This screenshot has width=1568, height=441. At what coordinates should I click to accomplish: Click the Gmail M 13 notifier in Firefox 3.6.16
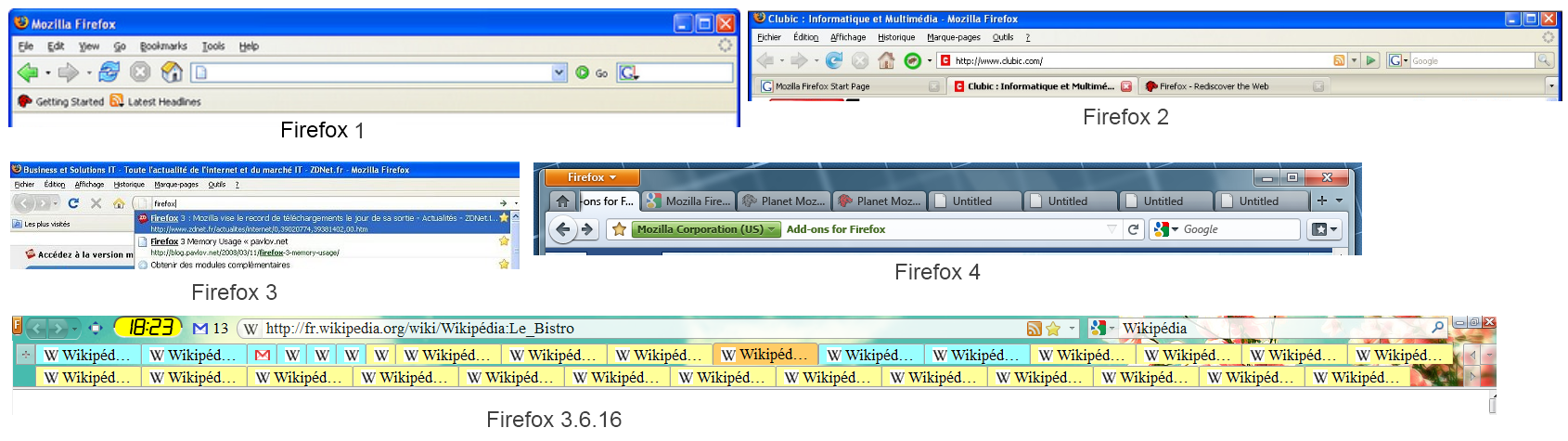tap(211, 328)
